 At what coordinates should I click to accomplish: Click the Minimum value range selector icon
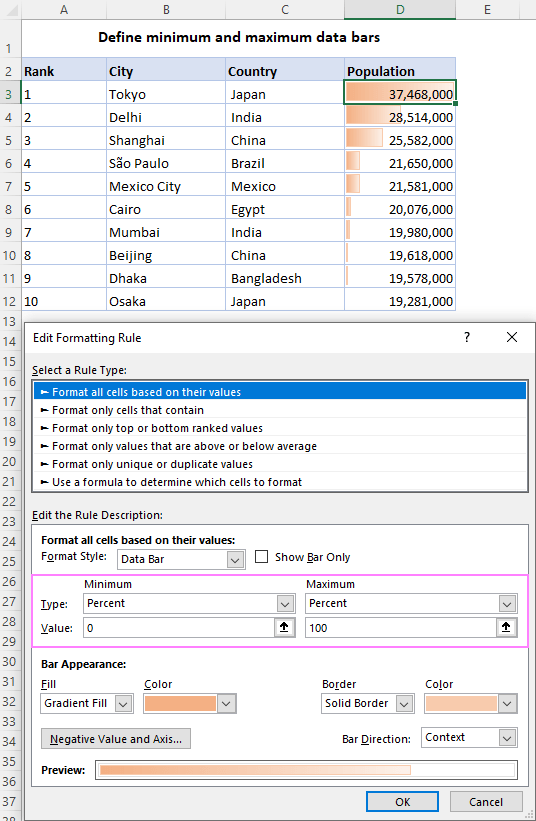[x=284, y=627]
